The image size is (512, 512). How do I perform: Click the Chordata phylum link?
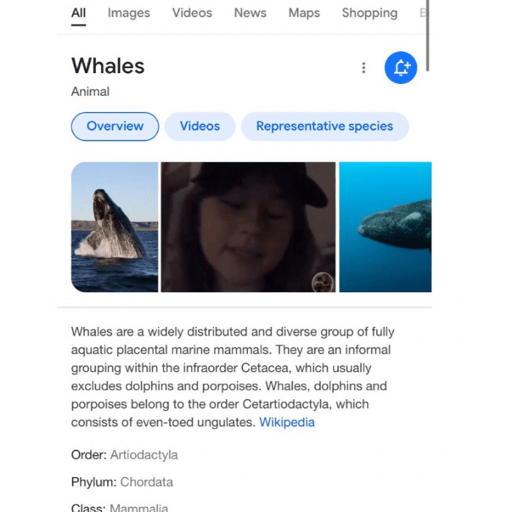[x=147, y=482]
